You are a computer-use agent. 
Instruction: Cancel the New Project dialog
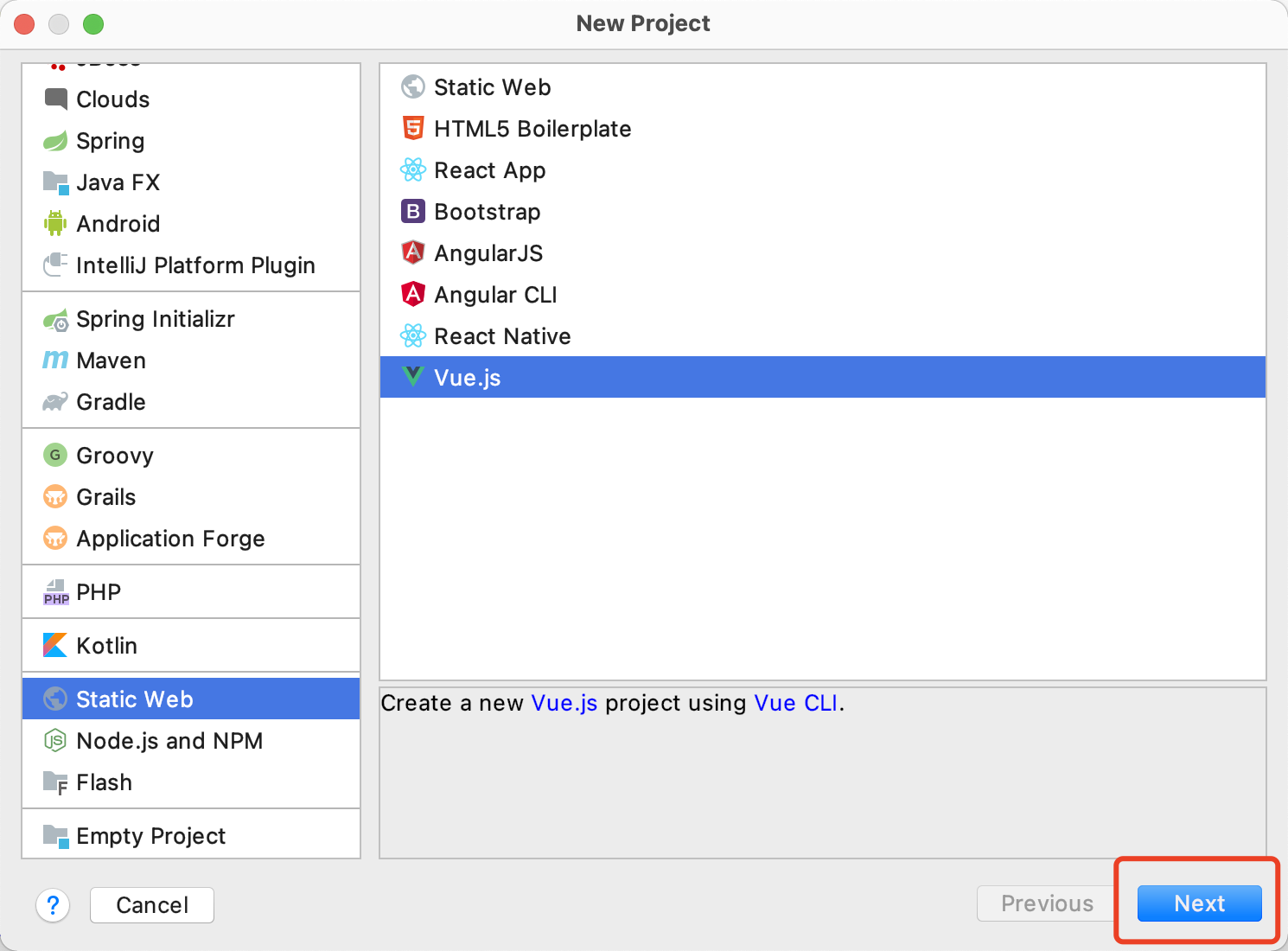[152, 905]
